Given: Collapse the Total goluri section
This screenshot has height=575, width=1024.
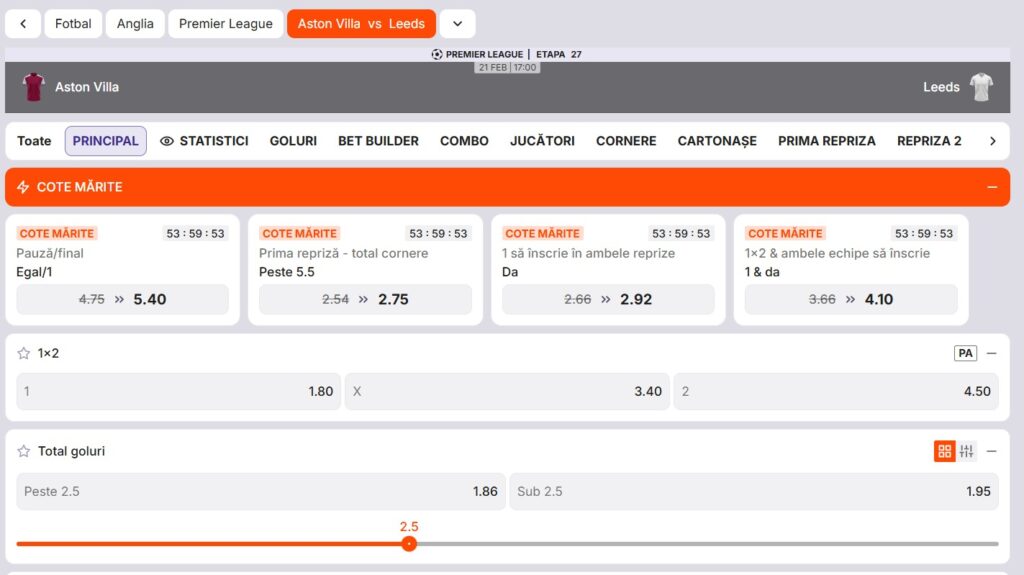Looking at the screenshot, I should [x=991, y=451].
